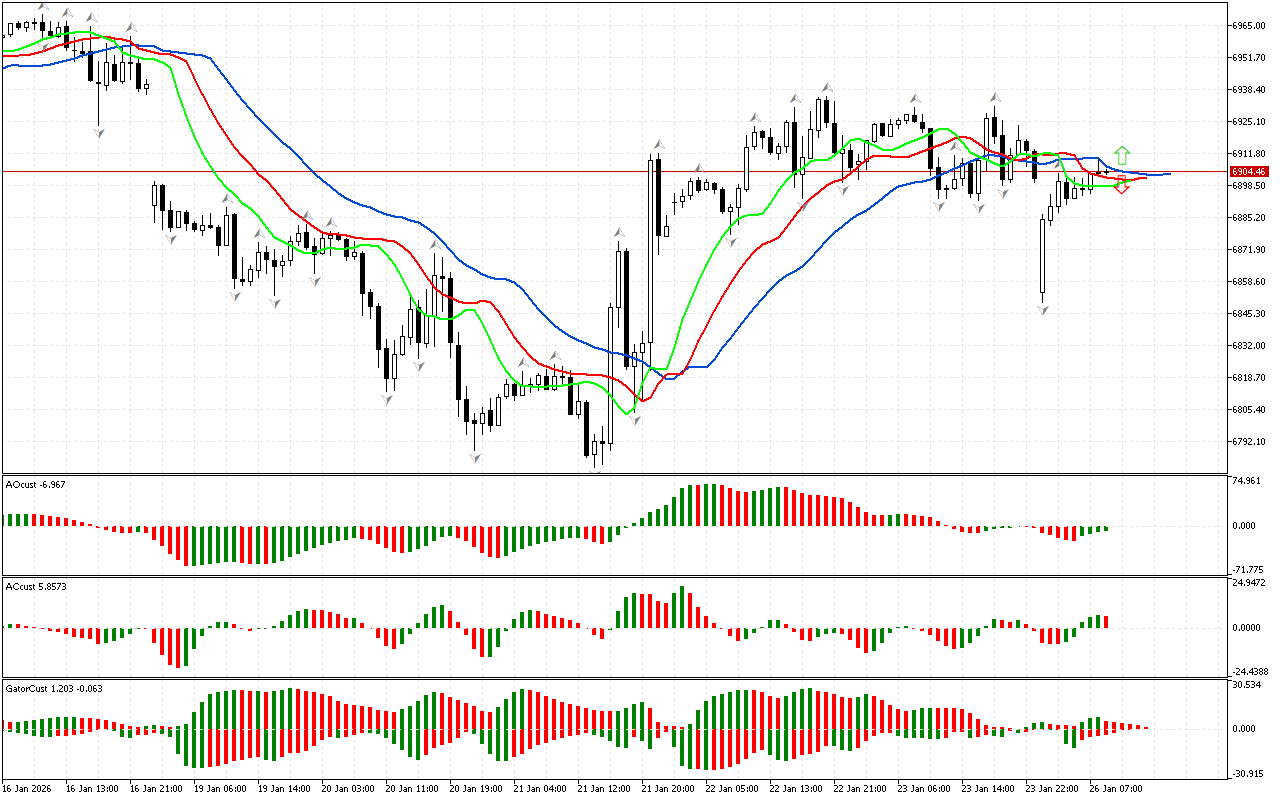Click the 16 Jan 2026 date label
Image resolution: width=1280 pixels, height=800 pixels.
click(30, 788)
